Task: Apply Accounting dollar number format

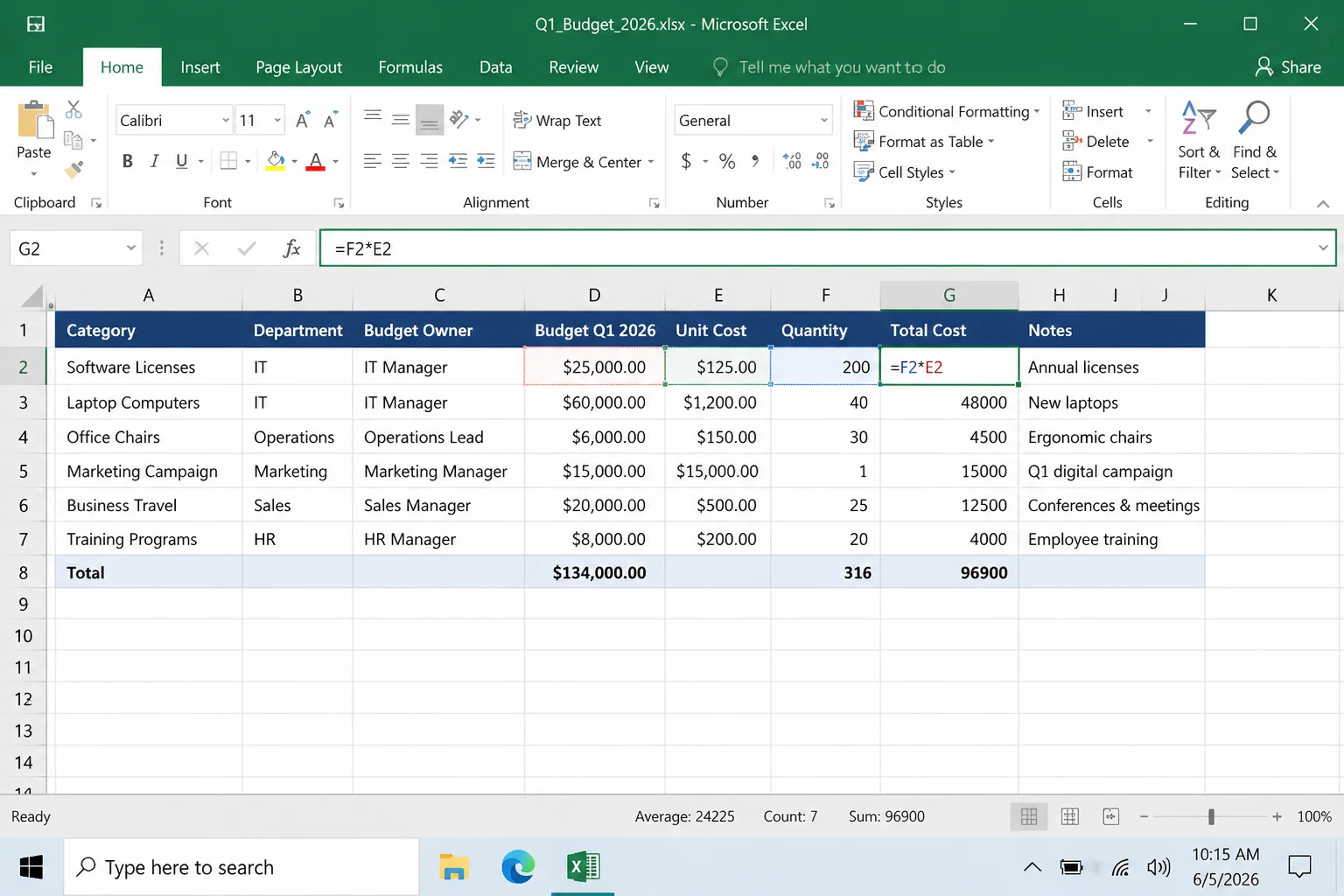Action: [x=686, y=161]
